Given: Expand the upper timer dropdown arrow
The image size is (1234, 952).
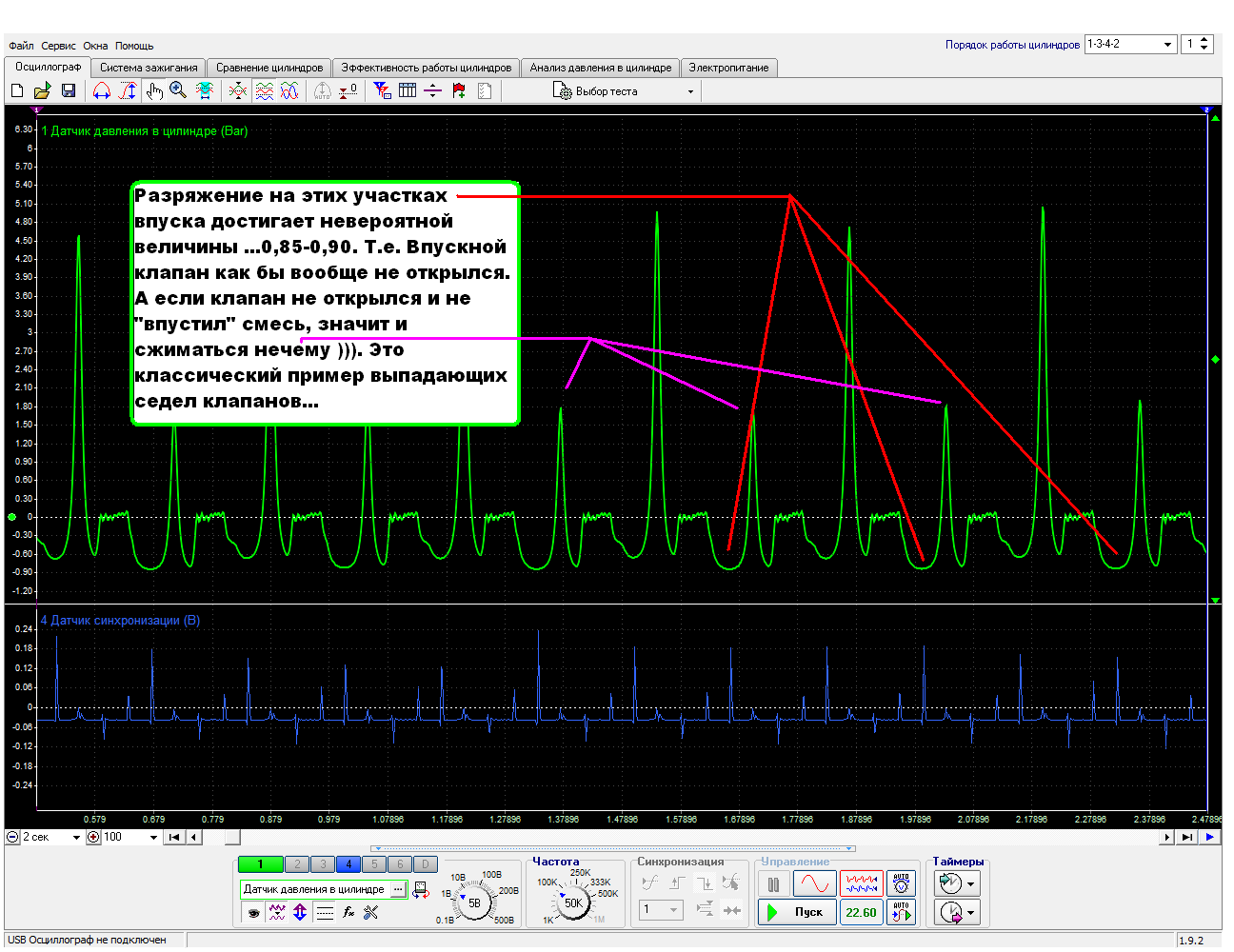Looking at the screenshot, I should pos(970,884).
